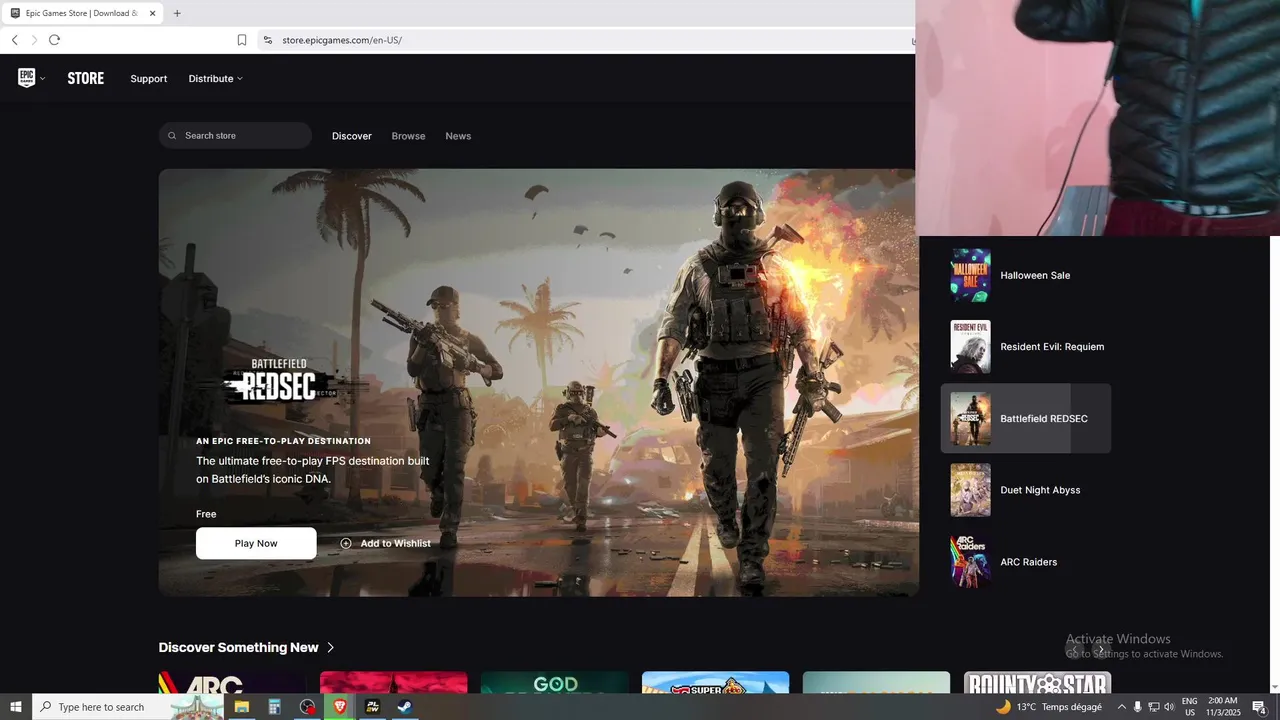Click the microphone tray icon
Screen dimensions: 1280x720
1137,707
